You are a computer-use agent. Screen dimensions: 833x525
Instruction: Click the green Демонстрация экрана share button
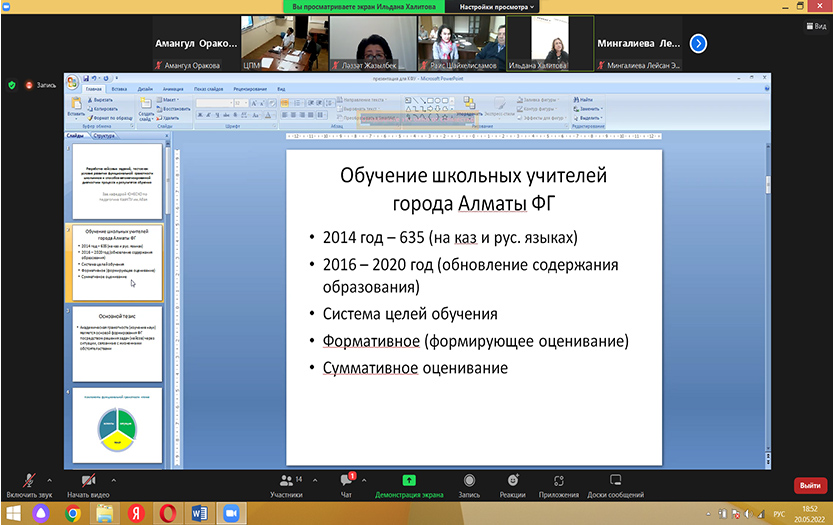[x=408, y=485]
